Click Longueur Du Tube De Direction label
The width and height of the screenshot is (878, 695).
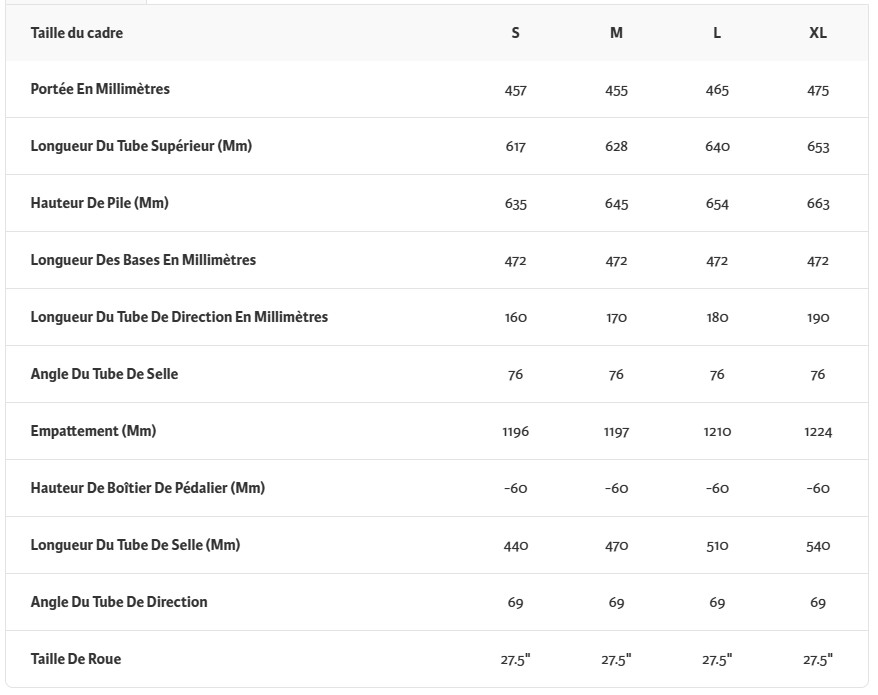coord(179,317)
